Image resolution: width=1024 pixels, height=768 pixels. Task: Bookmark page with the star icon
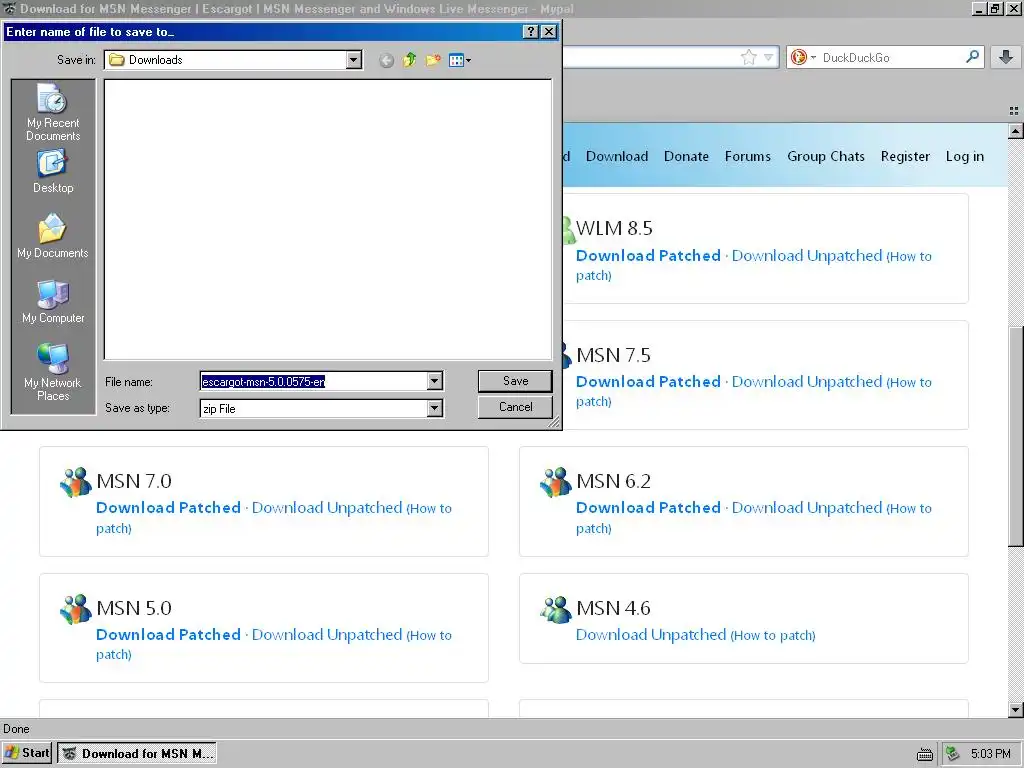[748, 57]
